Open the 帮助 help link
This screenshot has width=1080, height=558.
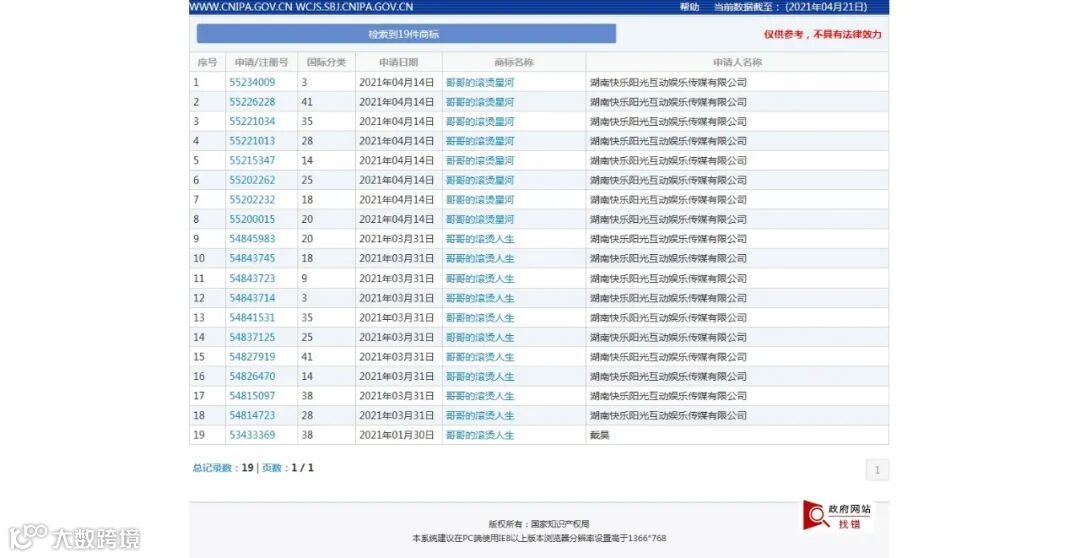(689, 7)
